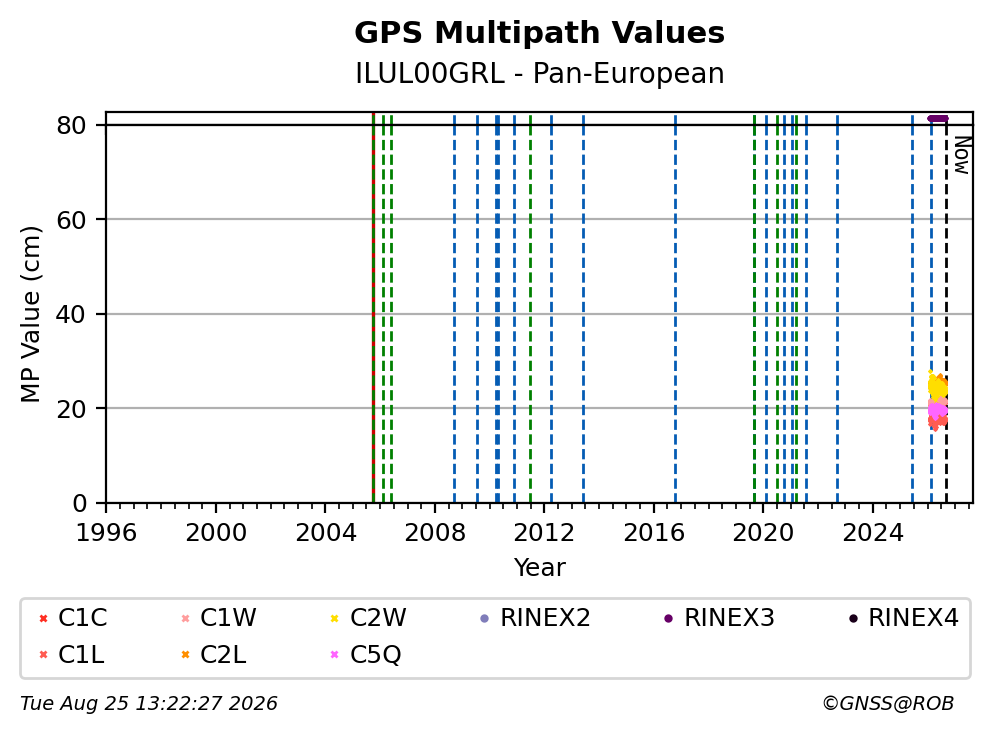992x734 pixels.
Task: Click the chart title GPS Multipath Values
Action: [539, 33]
